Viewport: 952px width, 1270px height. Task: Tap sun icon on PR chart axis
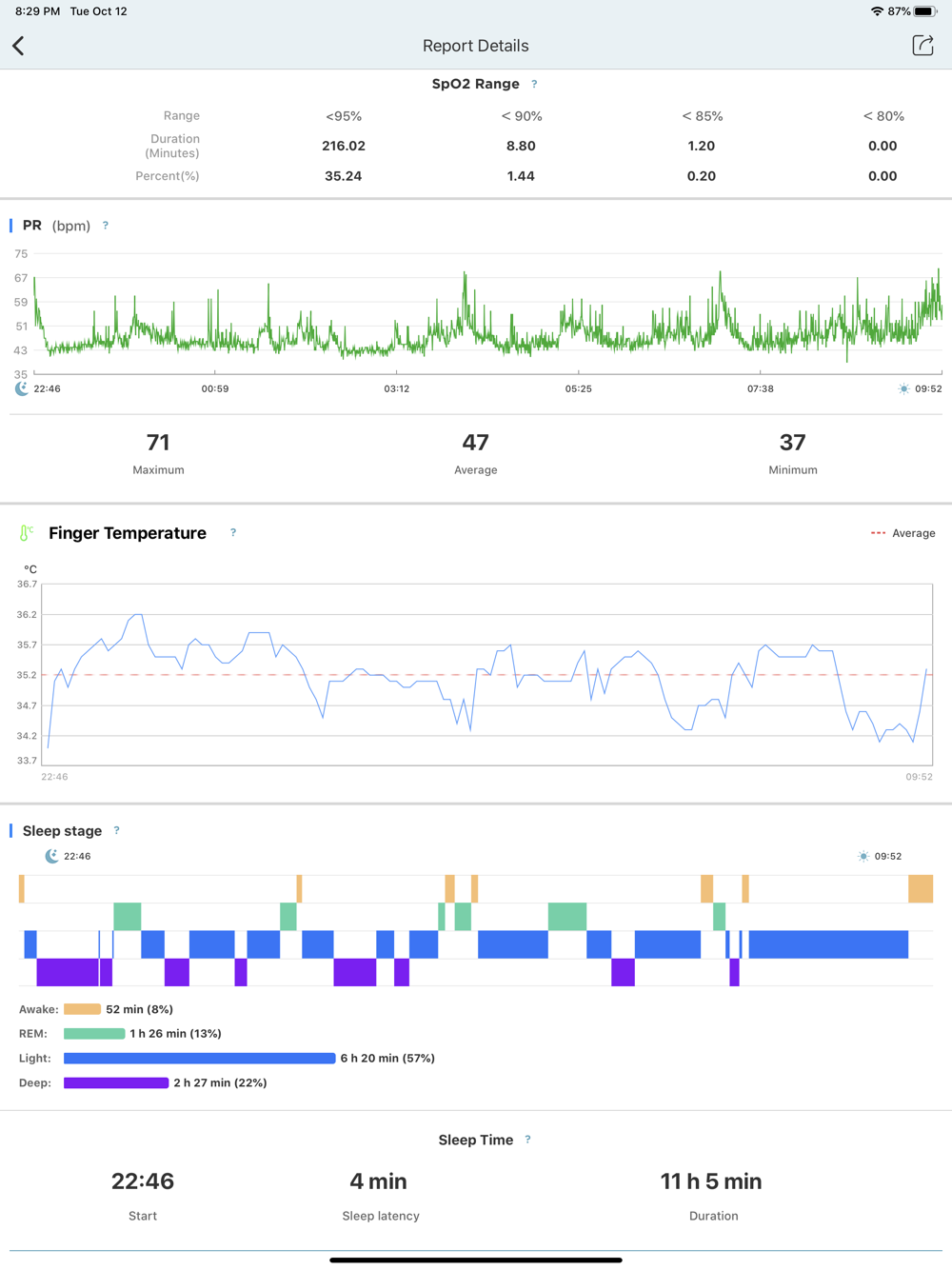click(x=903, y=388)
